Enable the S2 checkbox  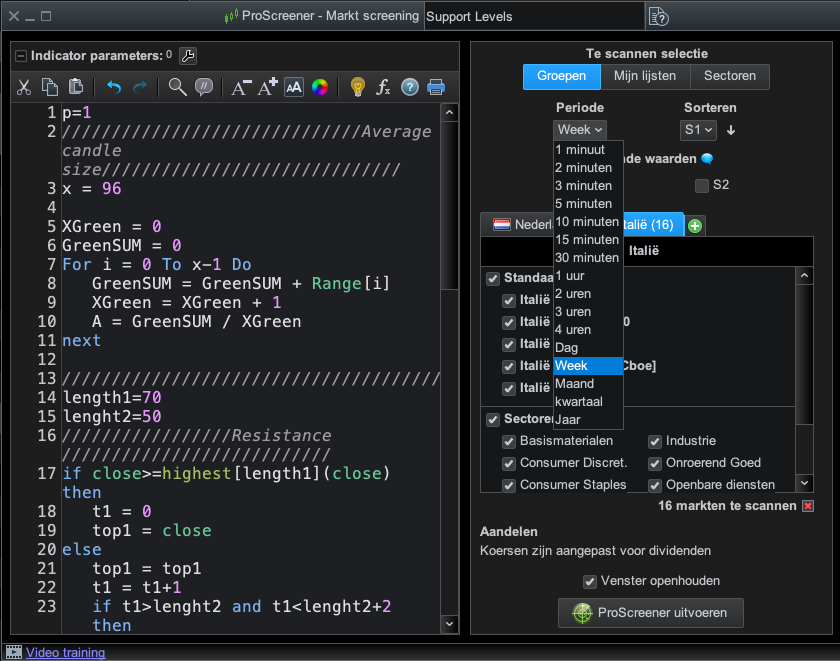pos(702,185)
